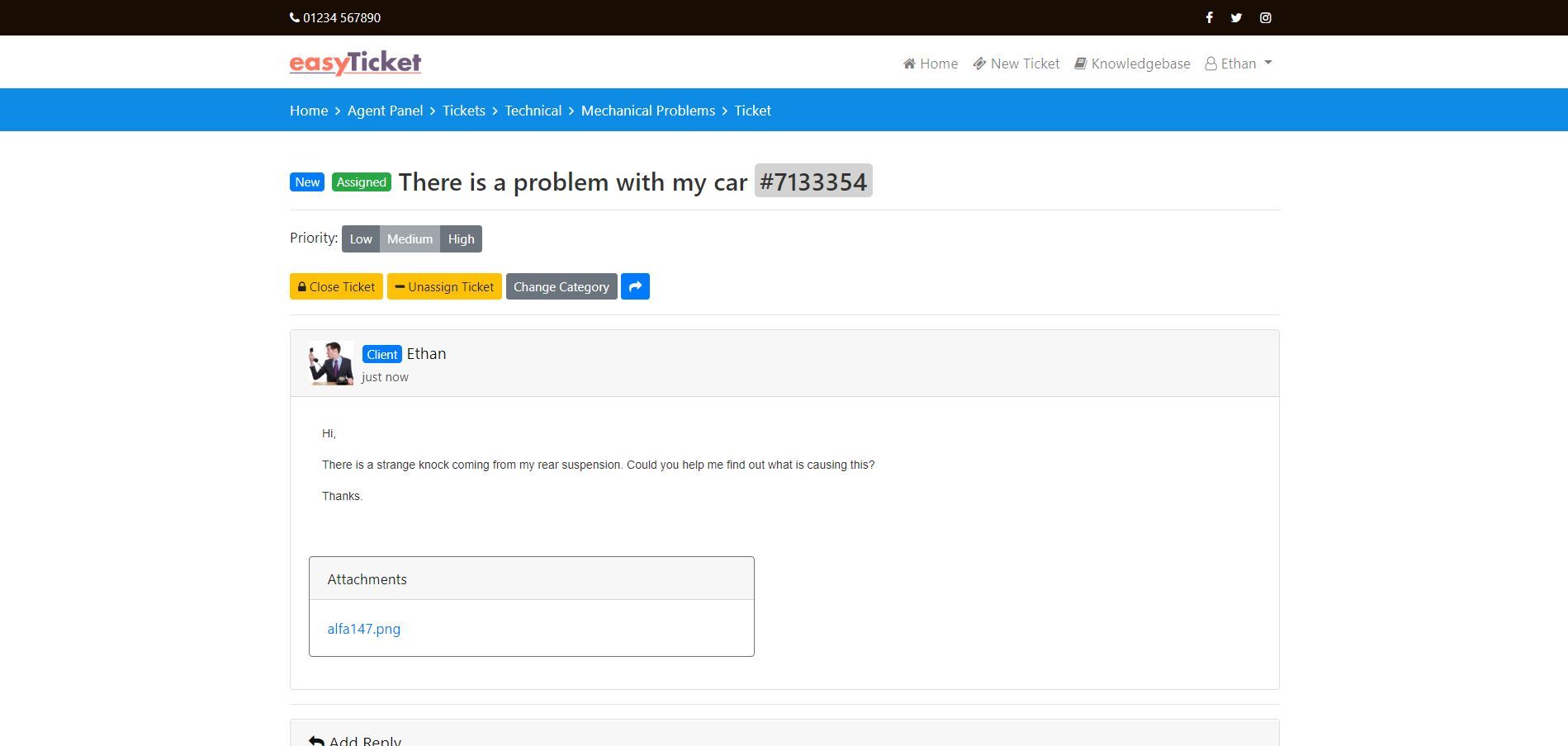Open the New Ticket nav item
The width and height of the screenshot is (1568, 746).
point(1016,64)
